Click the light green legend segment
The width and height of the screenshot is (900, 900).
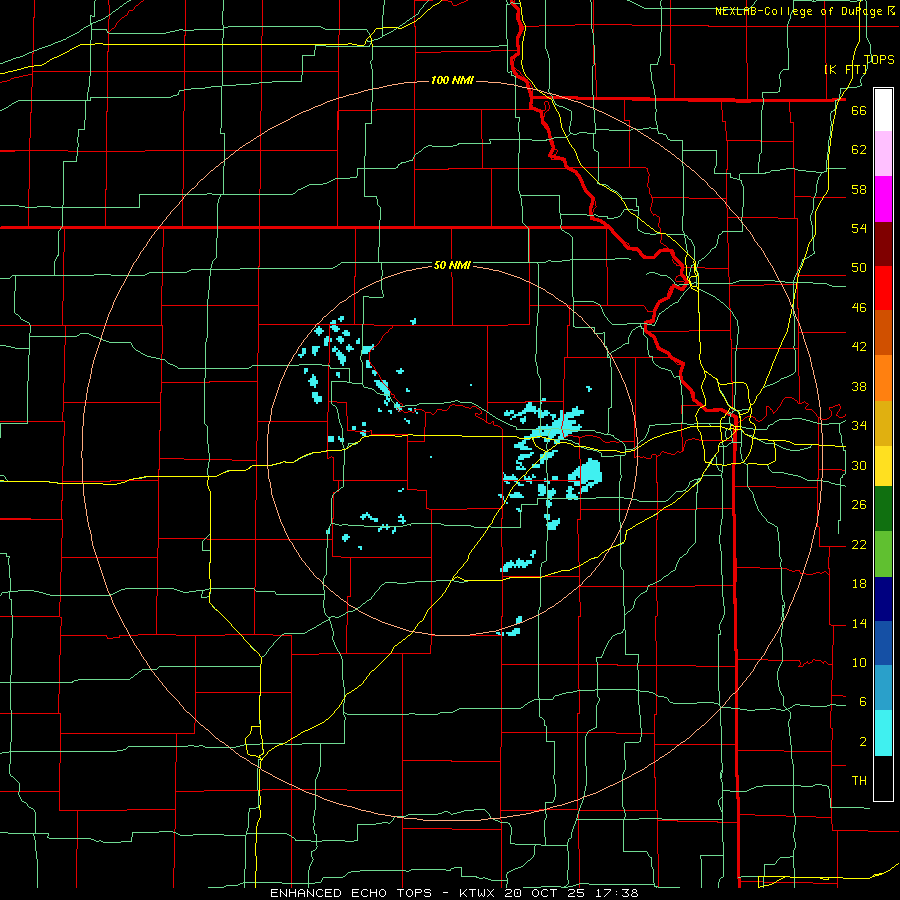pos(883,554)
